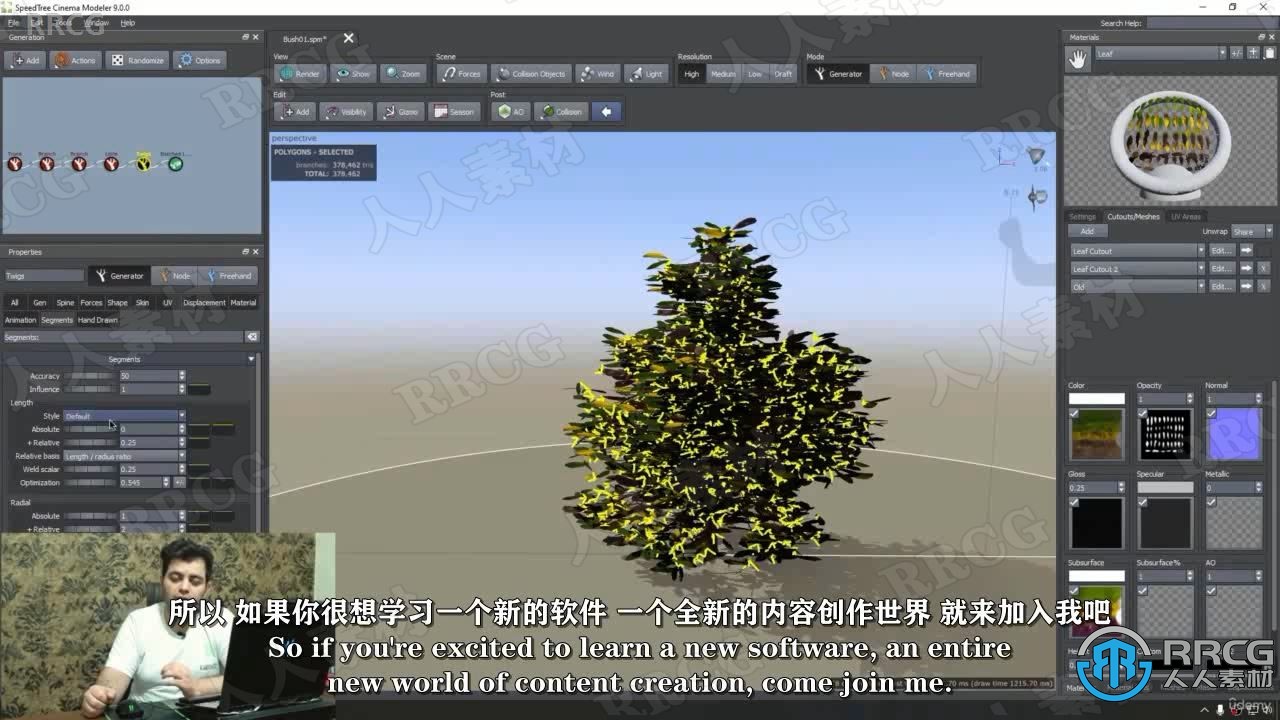Screen dimensions: 1280x720
Task: Click the blue back arrow button
Action: tap(606, 112)
